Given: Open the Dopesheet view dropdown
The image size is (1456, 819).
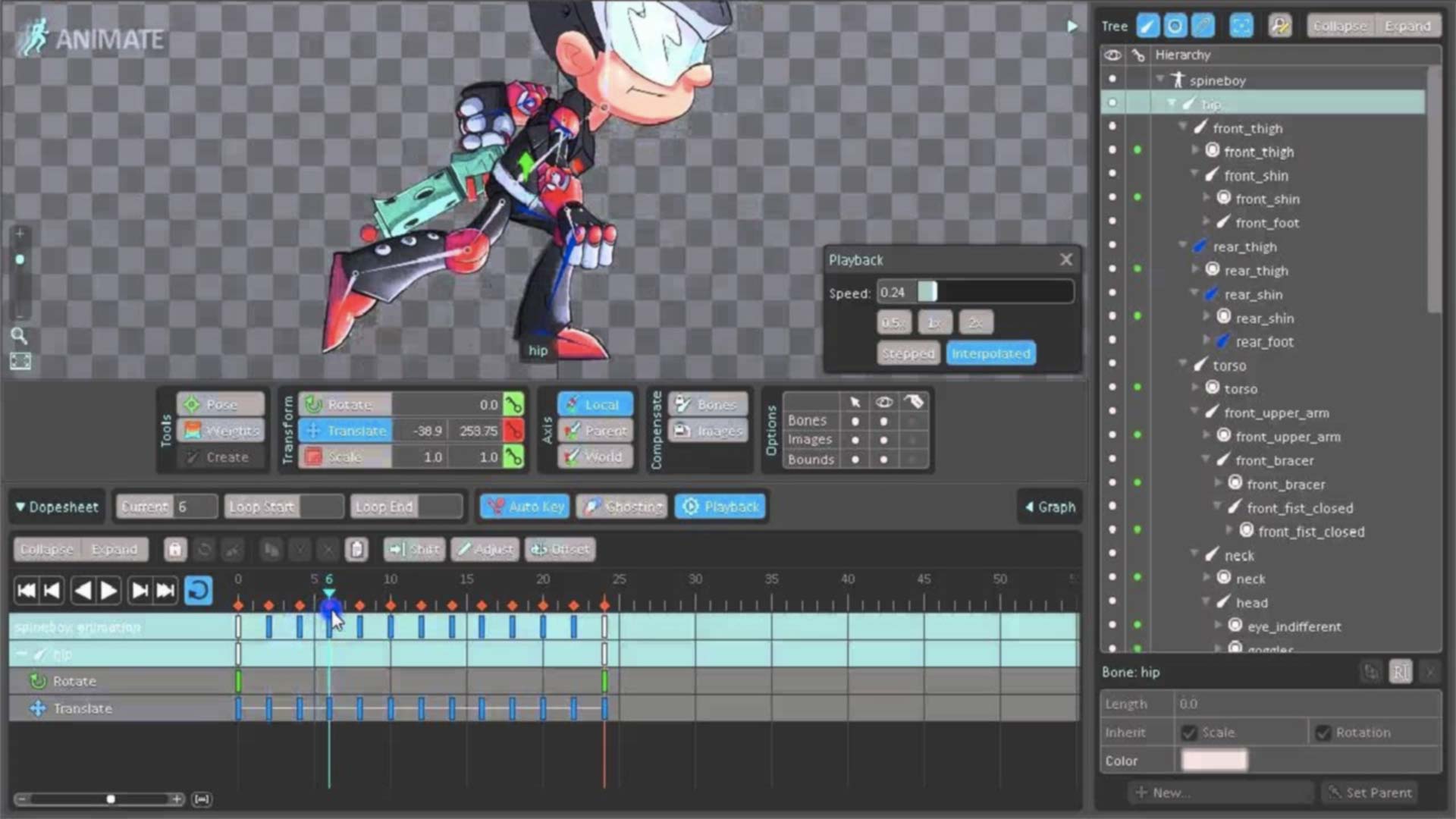Looking at the screenshot, I should 57,507.
